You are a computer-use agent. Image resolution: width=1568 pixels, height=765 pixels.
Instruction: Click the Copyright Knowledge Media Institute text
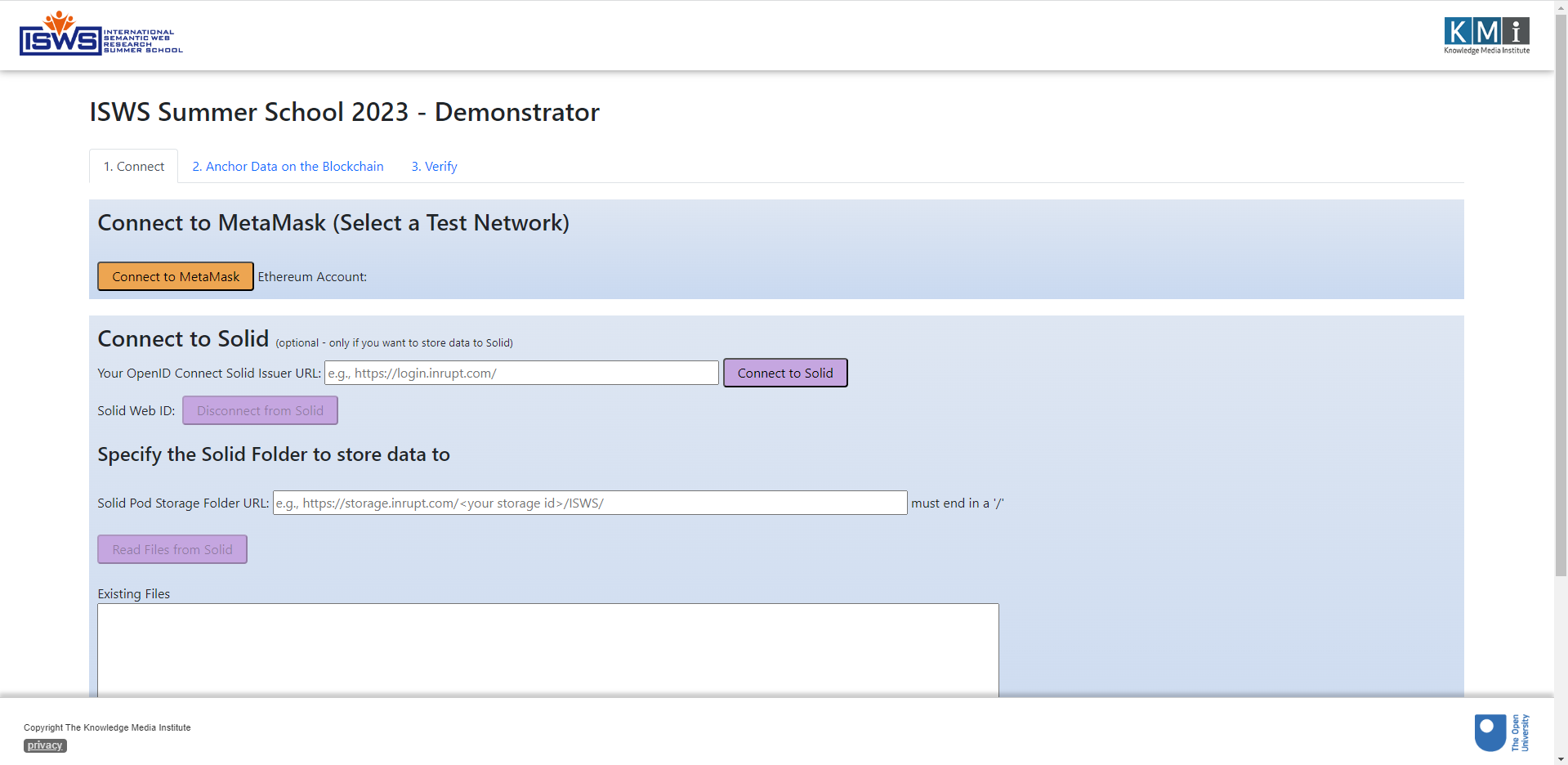[107, 727]
